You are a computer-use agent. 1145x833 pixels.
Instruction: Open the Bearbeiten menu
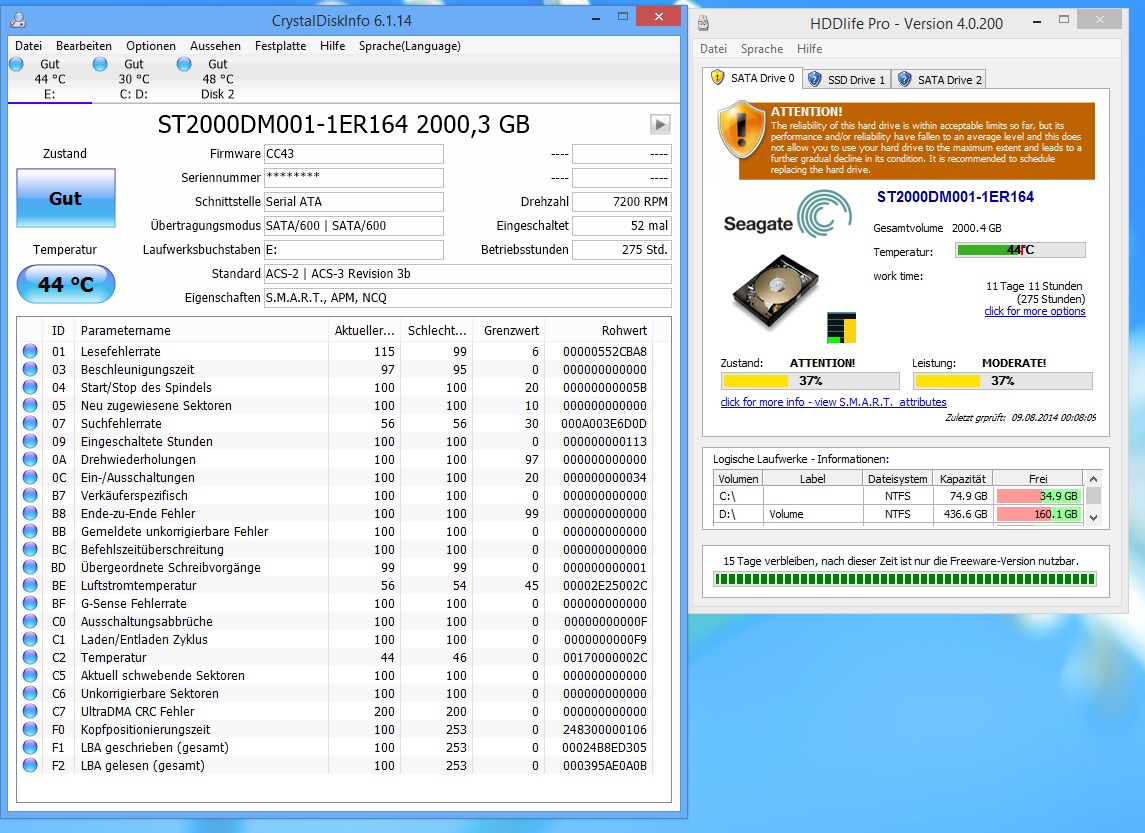(x=84, y=46)
